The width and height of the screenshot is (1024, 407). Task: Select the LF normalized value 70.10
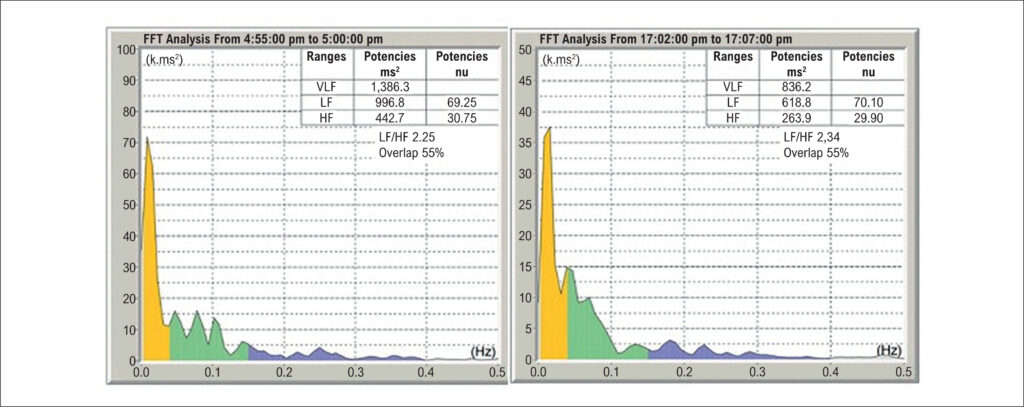point(868,102)
